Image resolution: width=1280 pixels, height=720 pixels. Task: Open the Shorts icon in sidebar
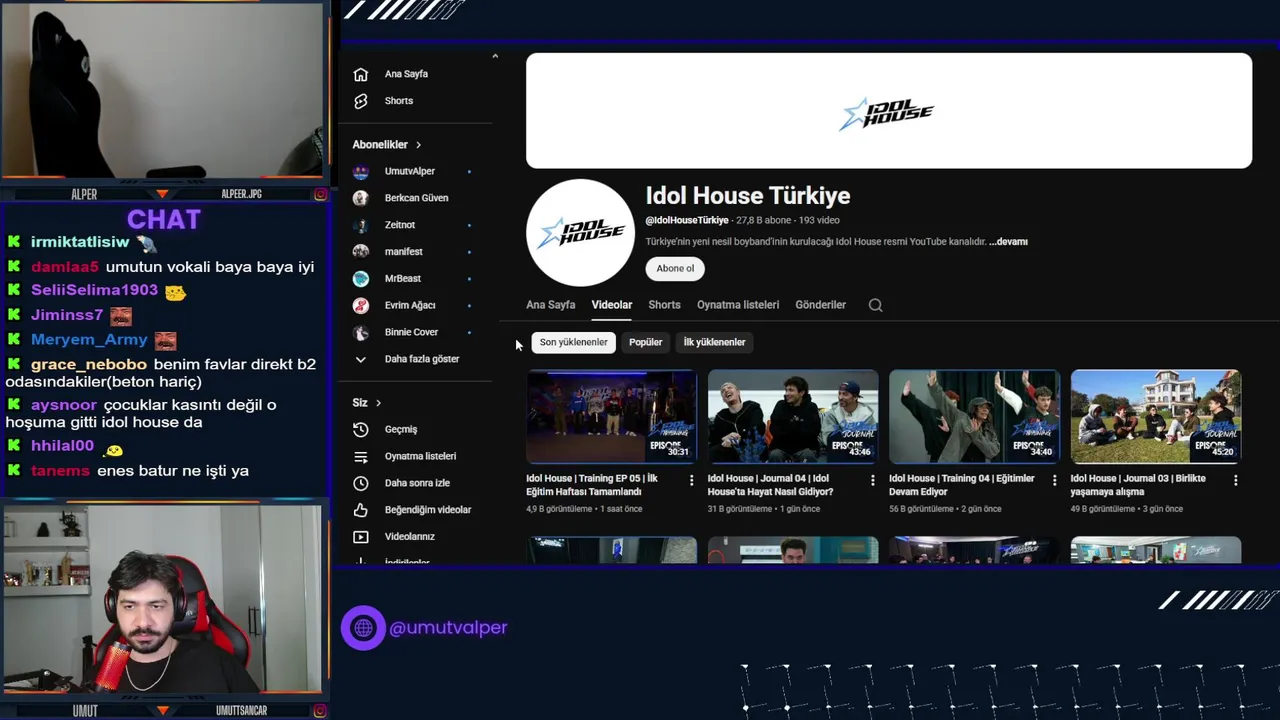pyautogui.click(x=361, y=101)
